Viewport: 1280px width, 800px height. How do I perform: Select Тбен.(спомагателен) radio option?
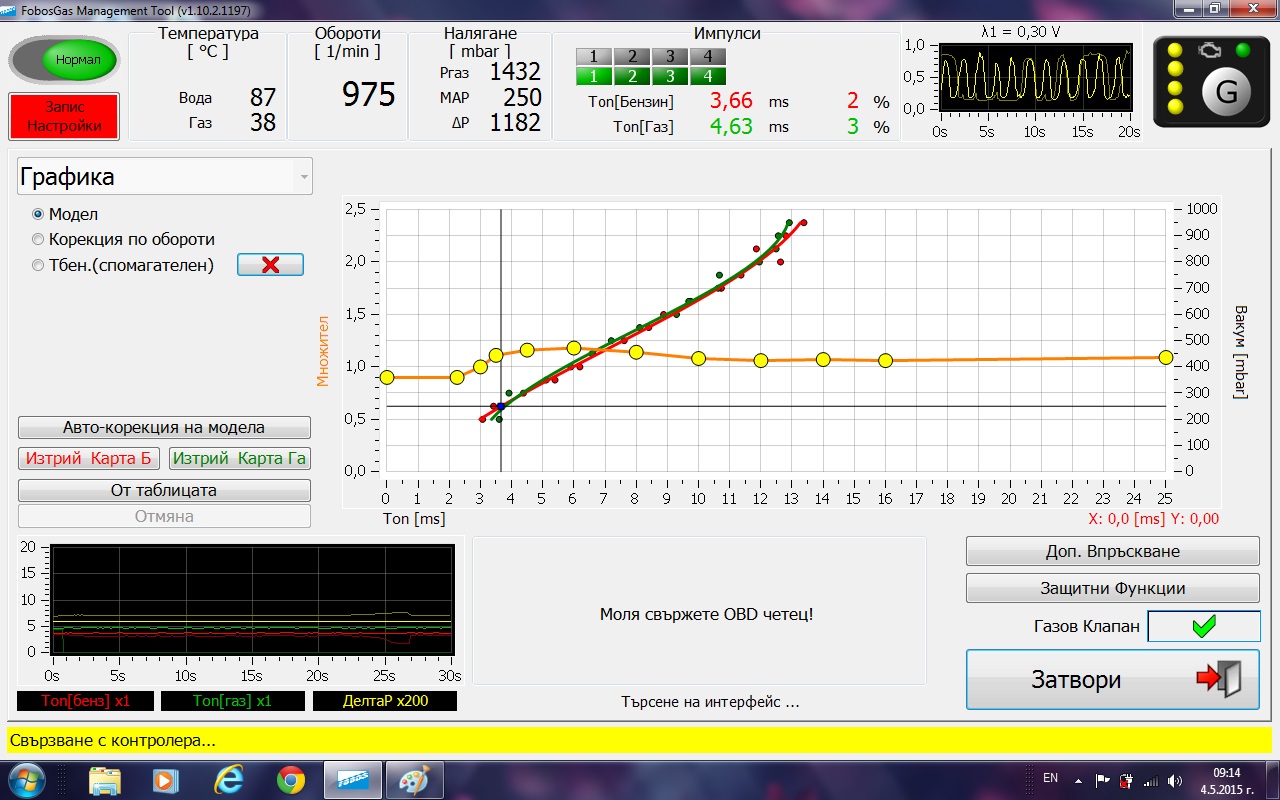pyautogui.click(x=39, y=265)
